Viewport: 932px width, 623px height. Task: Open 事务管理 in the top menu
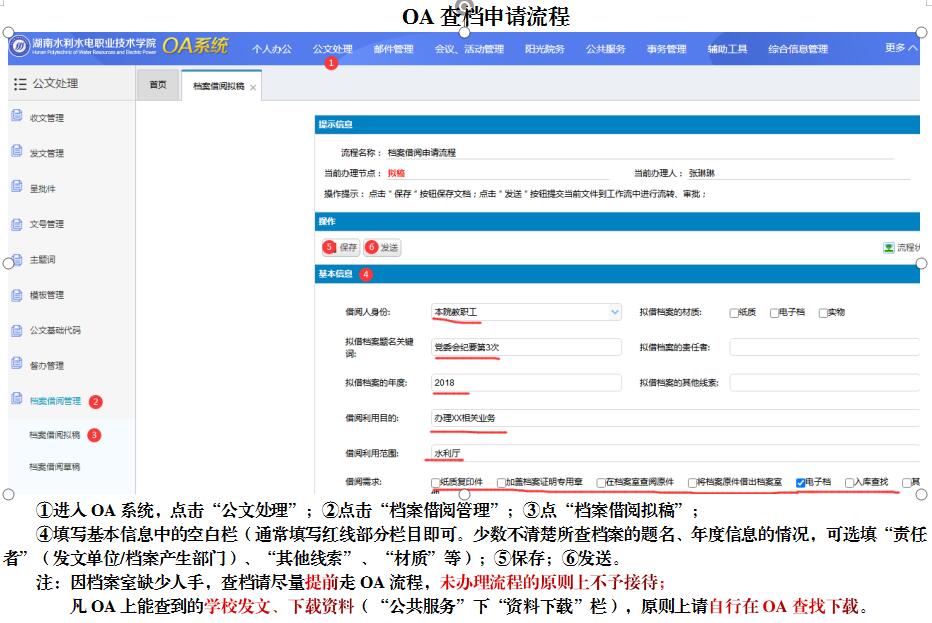click(666, 49)
